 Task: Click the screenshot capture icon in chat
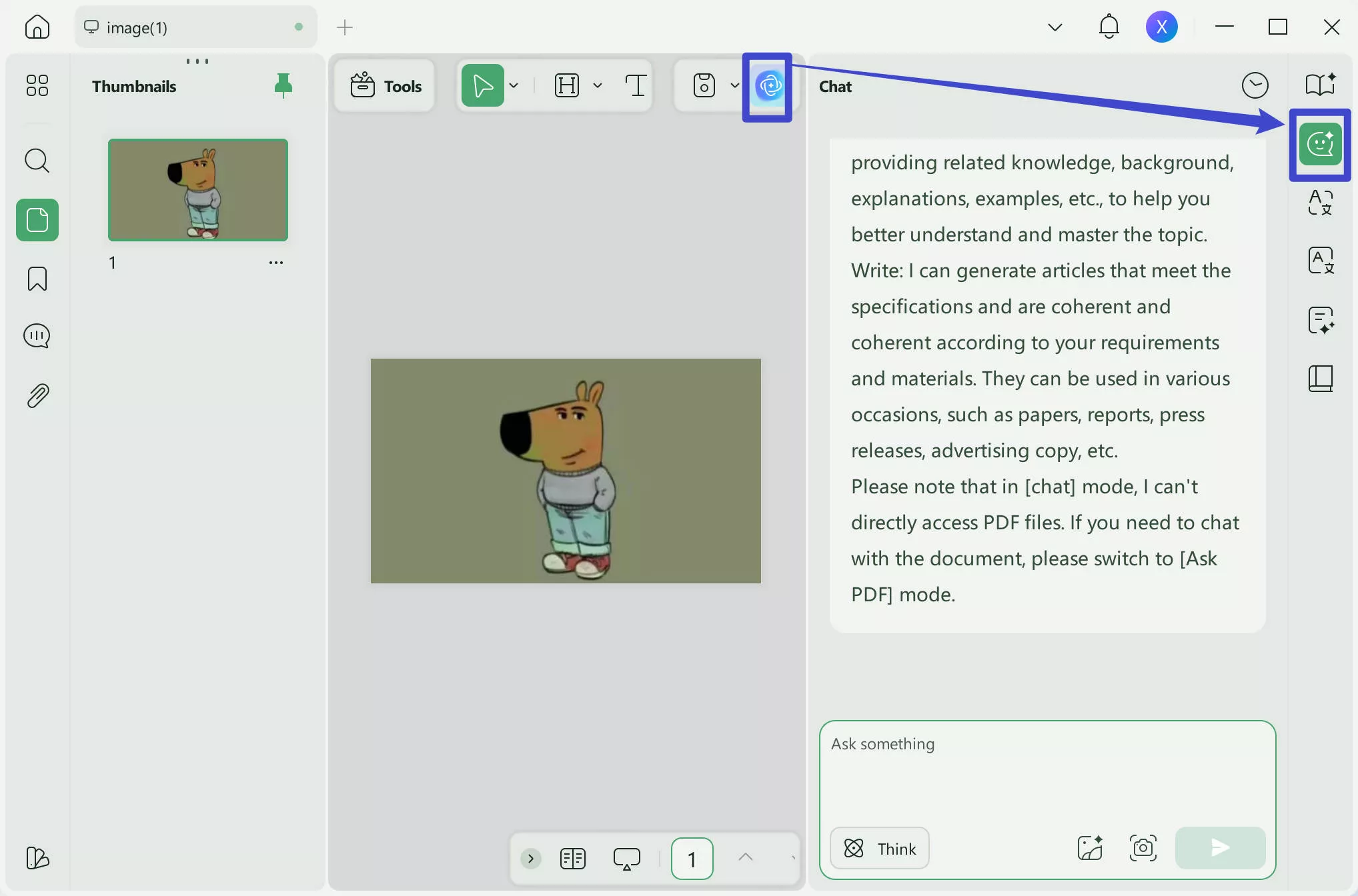[x=1143, y=848]
